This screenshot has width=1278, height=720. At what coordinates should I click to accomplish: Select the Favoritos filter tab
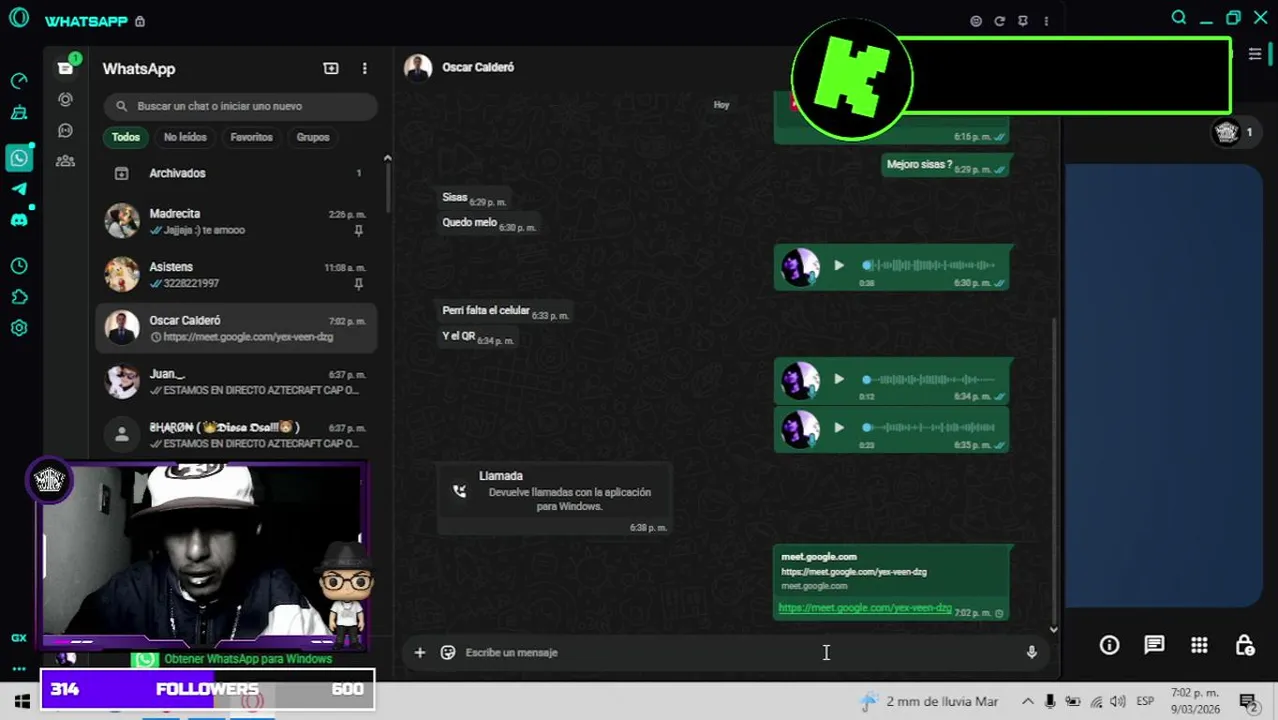251,137
